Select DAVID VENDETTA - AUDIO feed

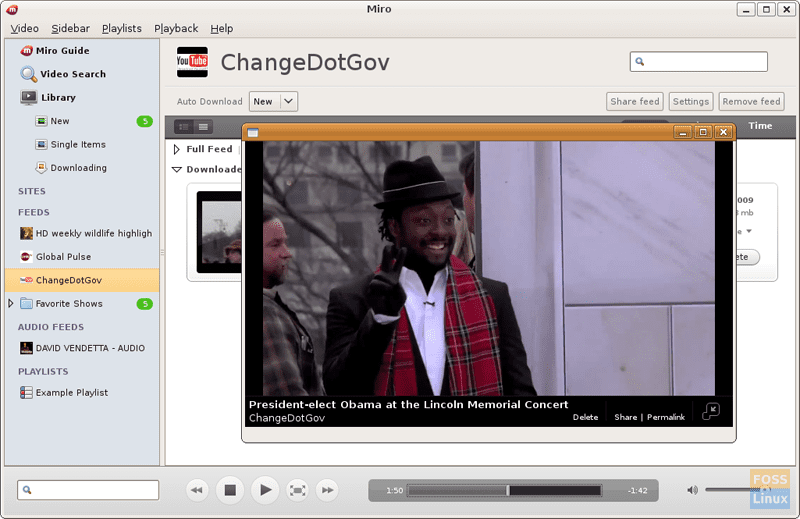click(82, 348)
